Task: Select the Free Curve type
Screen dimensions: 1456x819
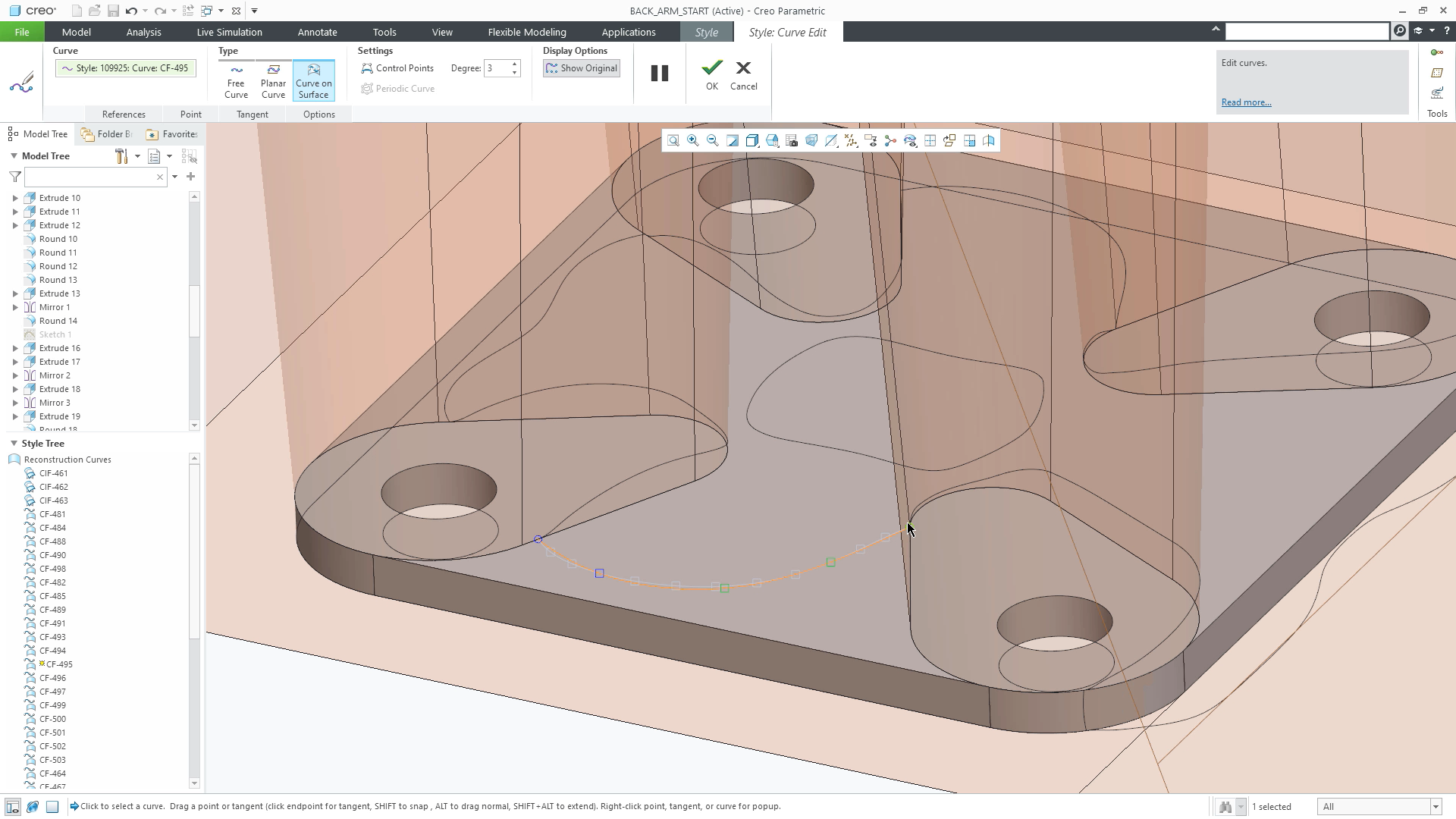Action: pos(236,80)
